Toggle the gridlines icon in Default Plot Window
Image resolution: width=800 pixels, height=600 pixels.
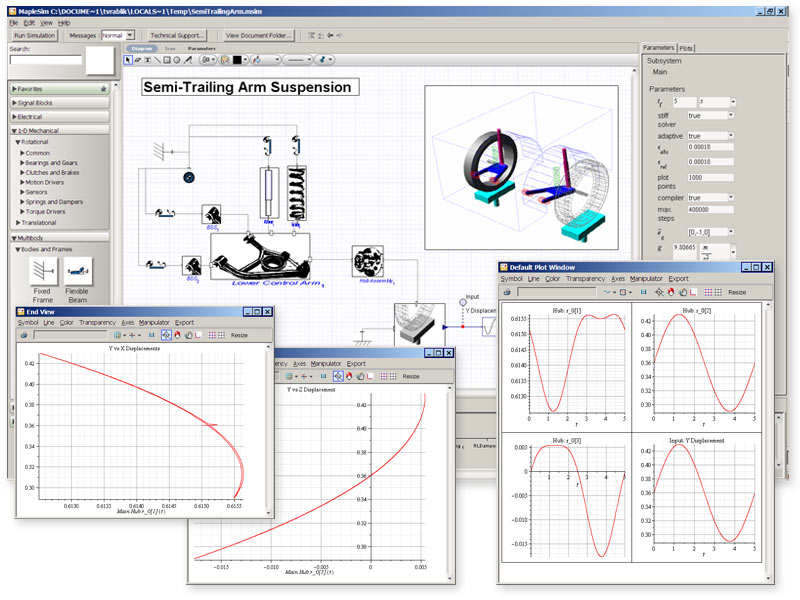point(709,291)
